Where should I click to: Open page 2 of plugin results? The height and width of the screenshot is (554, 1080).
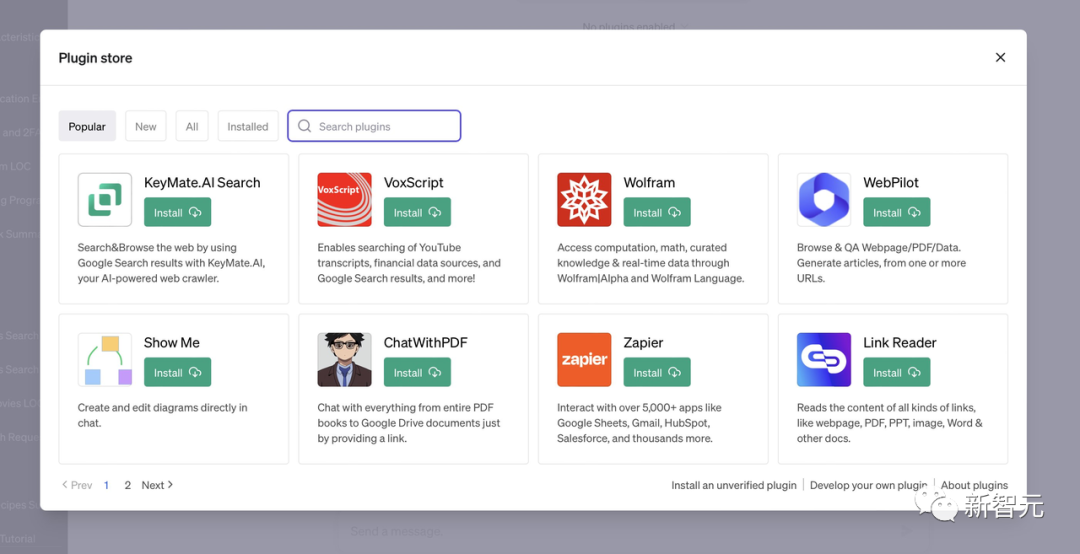(x=128, y=485)
